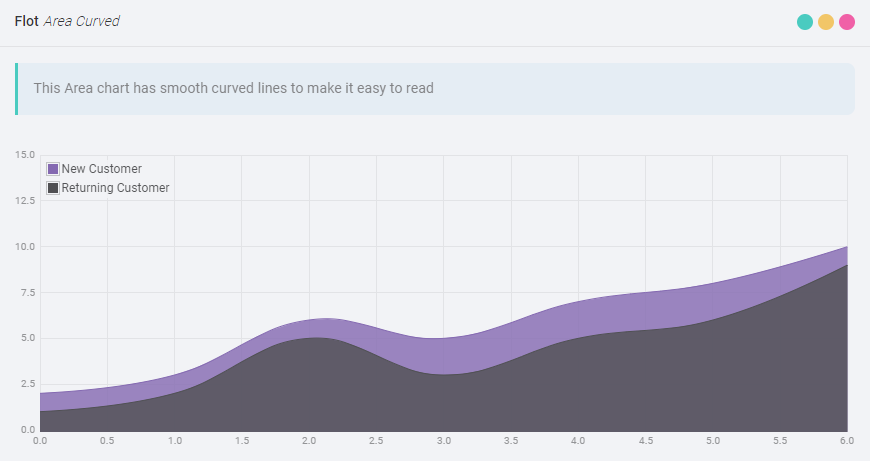
Task: Click the 15.0 y-axis label
Action: pyautogui.click(x=25, y=155)
